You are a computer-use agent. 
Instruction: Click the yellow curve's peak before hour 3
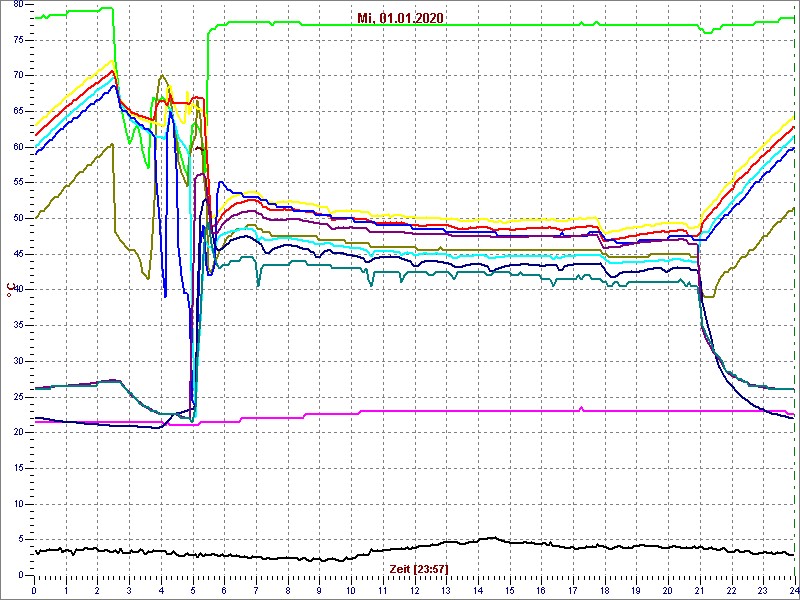(112, 60)
